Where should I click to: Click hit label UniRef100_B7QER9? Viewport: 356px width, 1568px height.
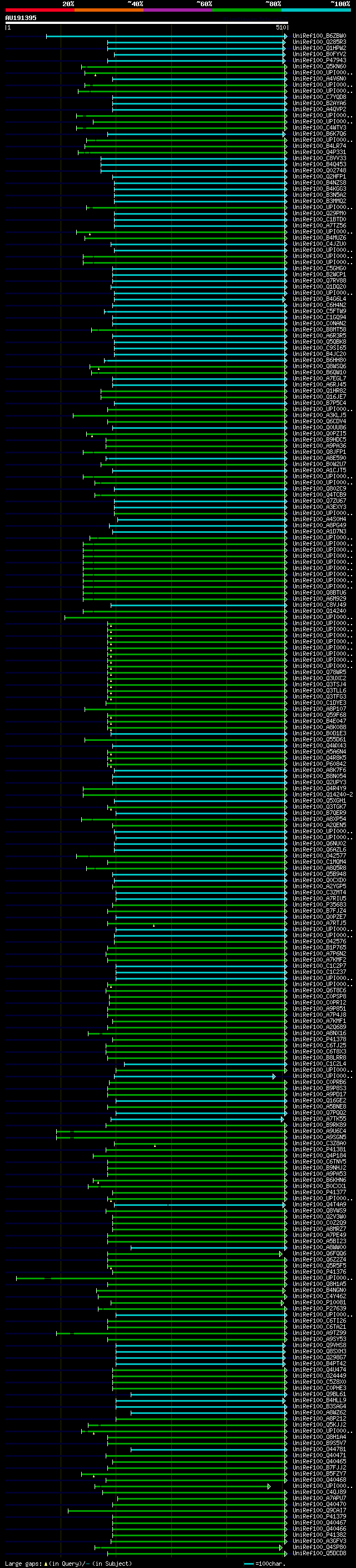point(319,813)
